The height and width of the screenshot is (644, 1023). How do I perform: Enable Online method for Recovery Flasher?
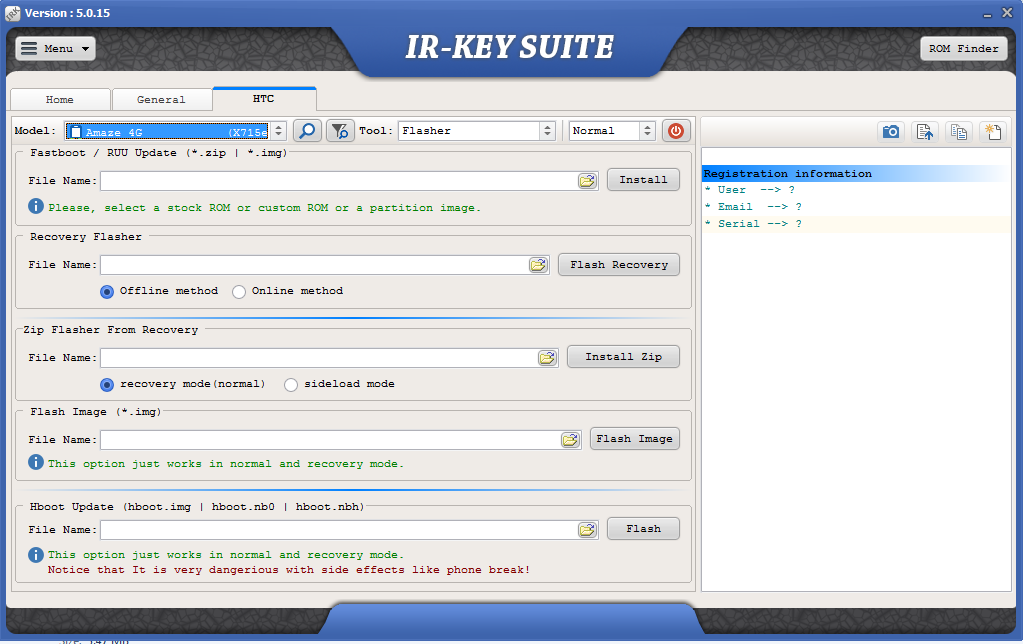237,291
